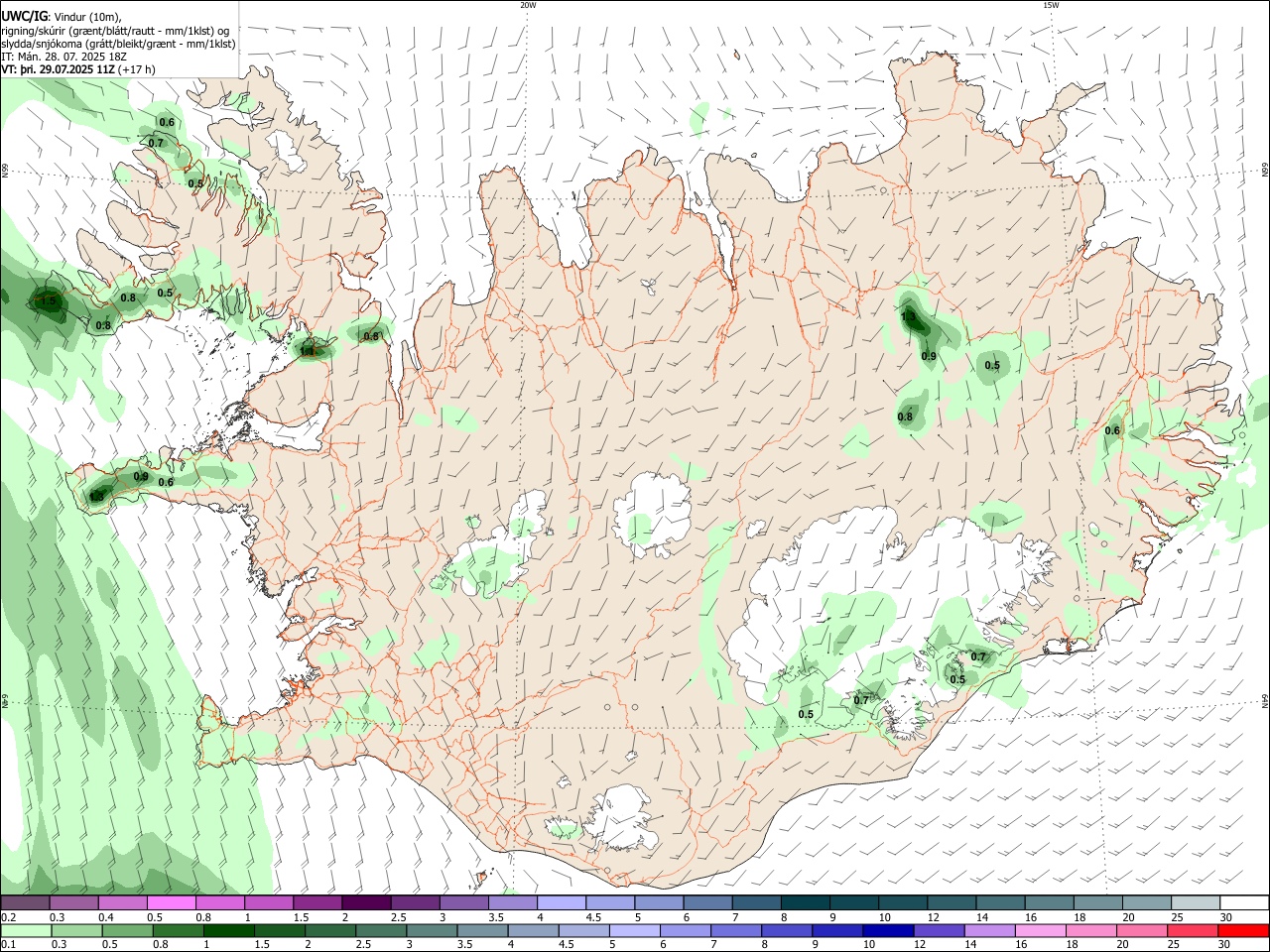Click the crimson legend swatch labeled 25
The width and height of the screenshot is (1270, 952).
(1194, 930)
